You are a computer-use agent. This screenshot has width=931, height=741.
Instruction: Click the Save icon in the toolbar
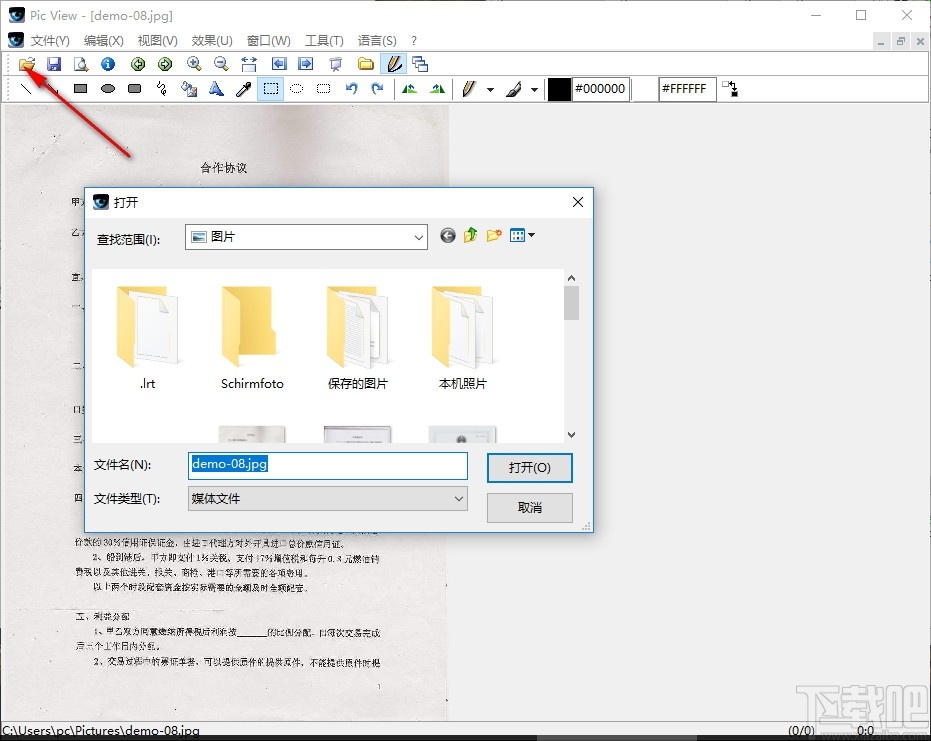[x=54, y=63]
